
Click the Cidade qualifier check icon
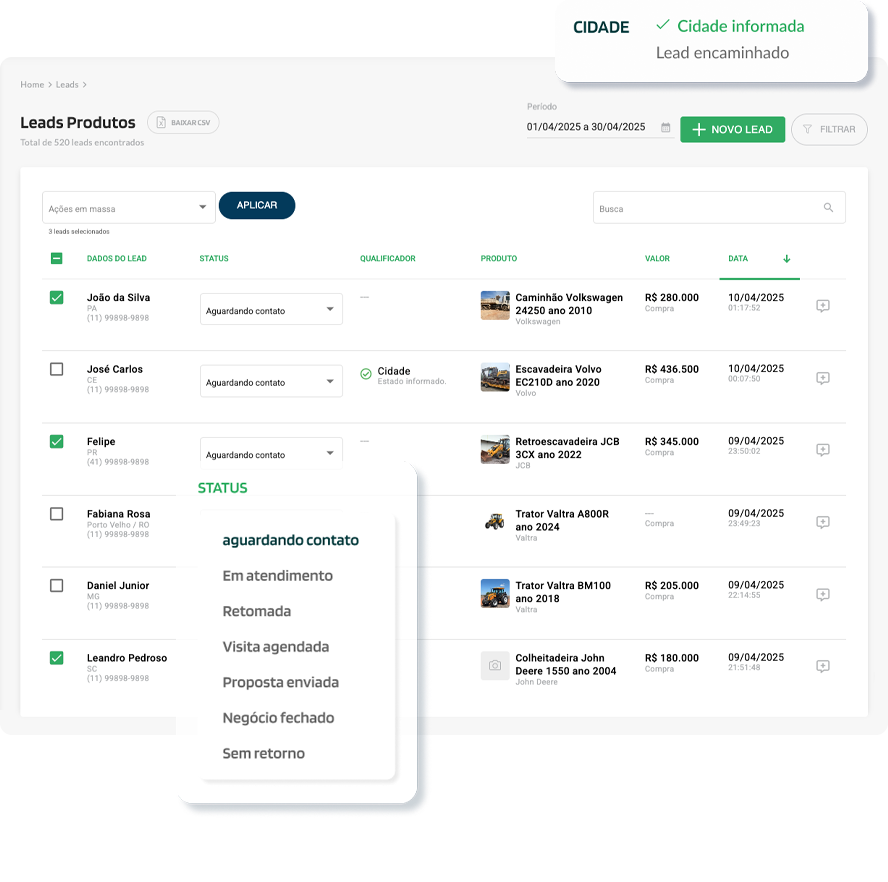coord(366,374)
